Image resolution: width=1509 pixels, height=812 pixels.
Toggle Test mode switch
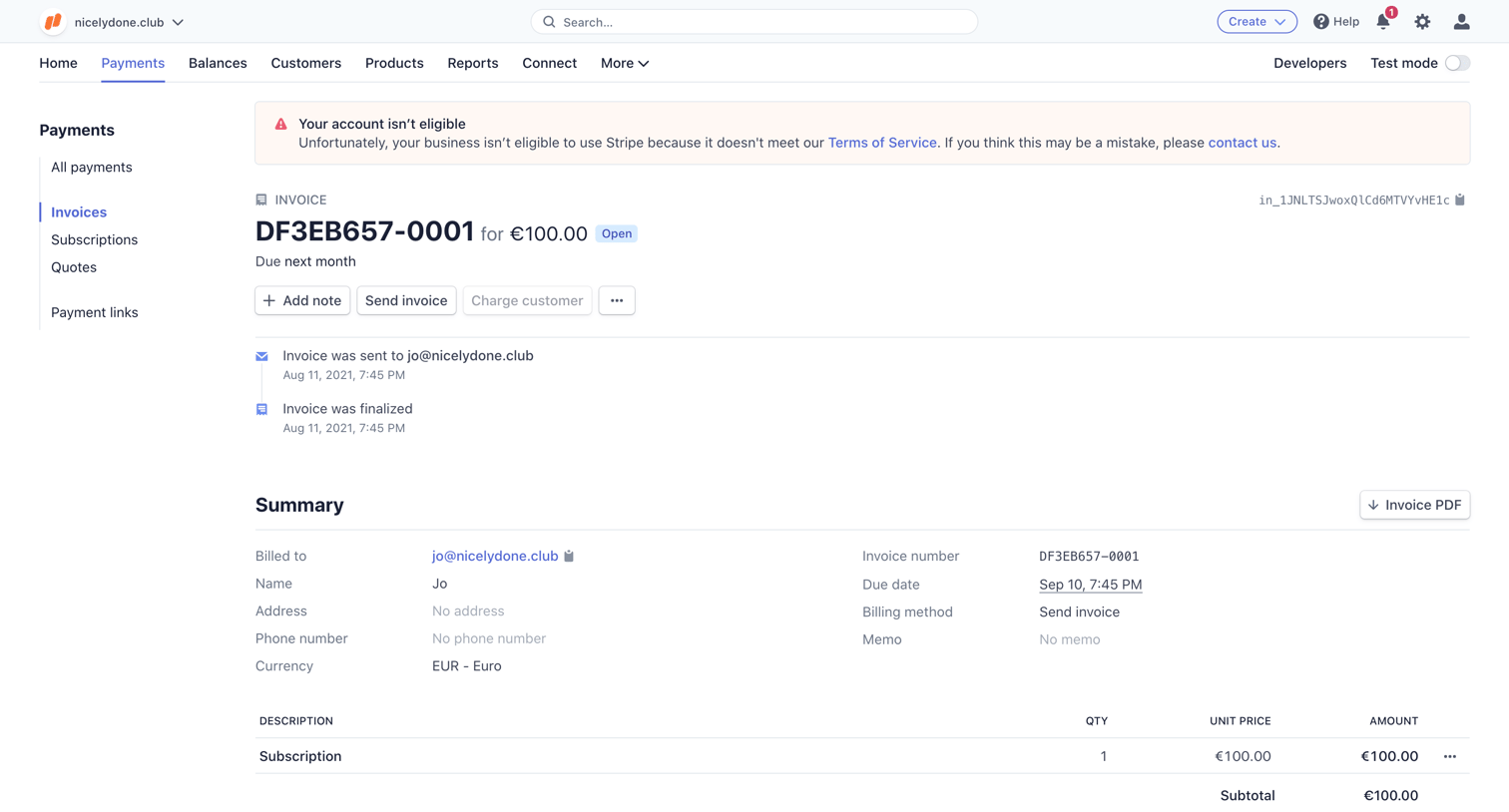click(1457, 63)
